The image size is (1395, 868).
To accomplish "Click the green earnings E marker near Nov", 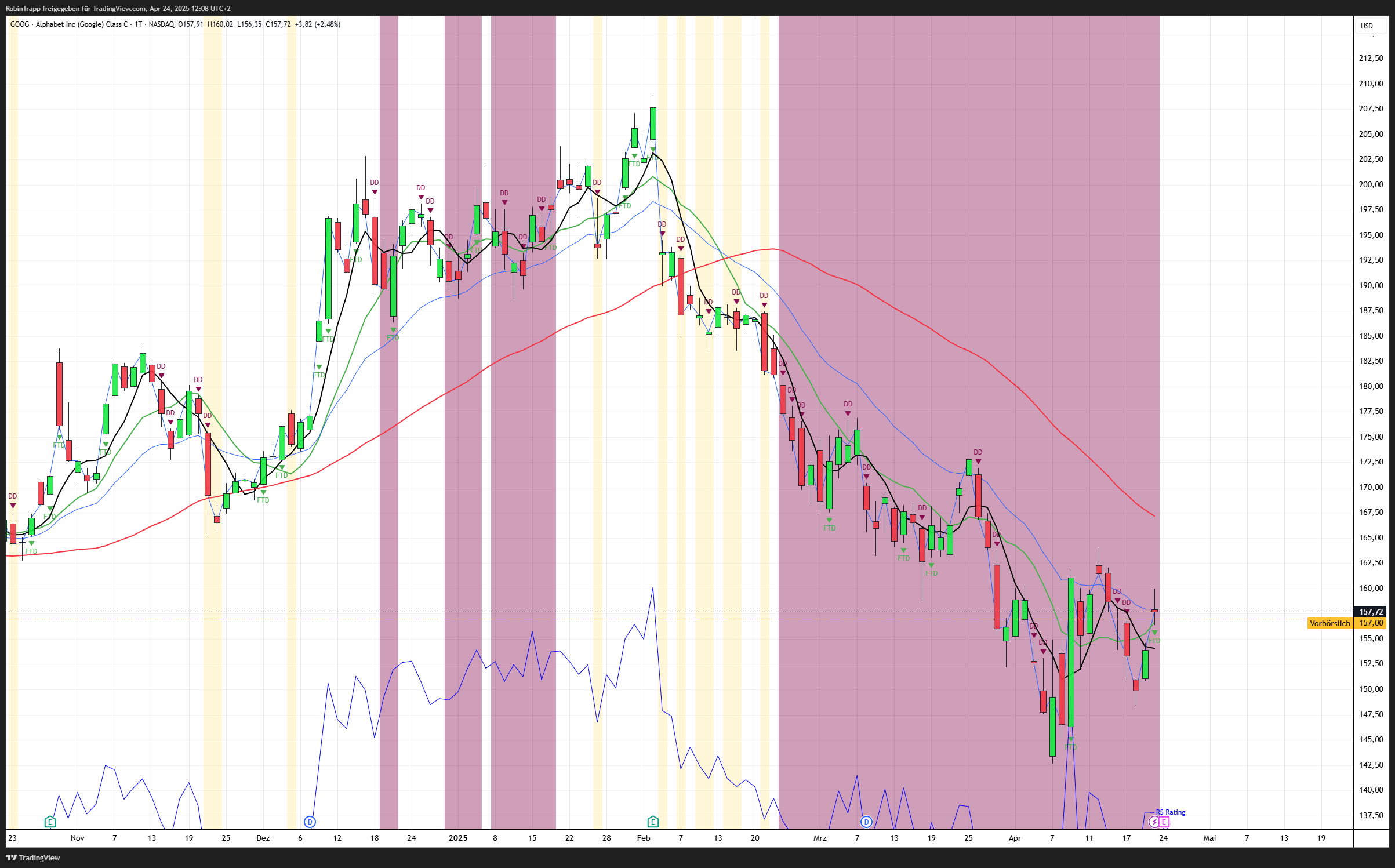I will [x=50, y=822].
